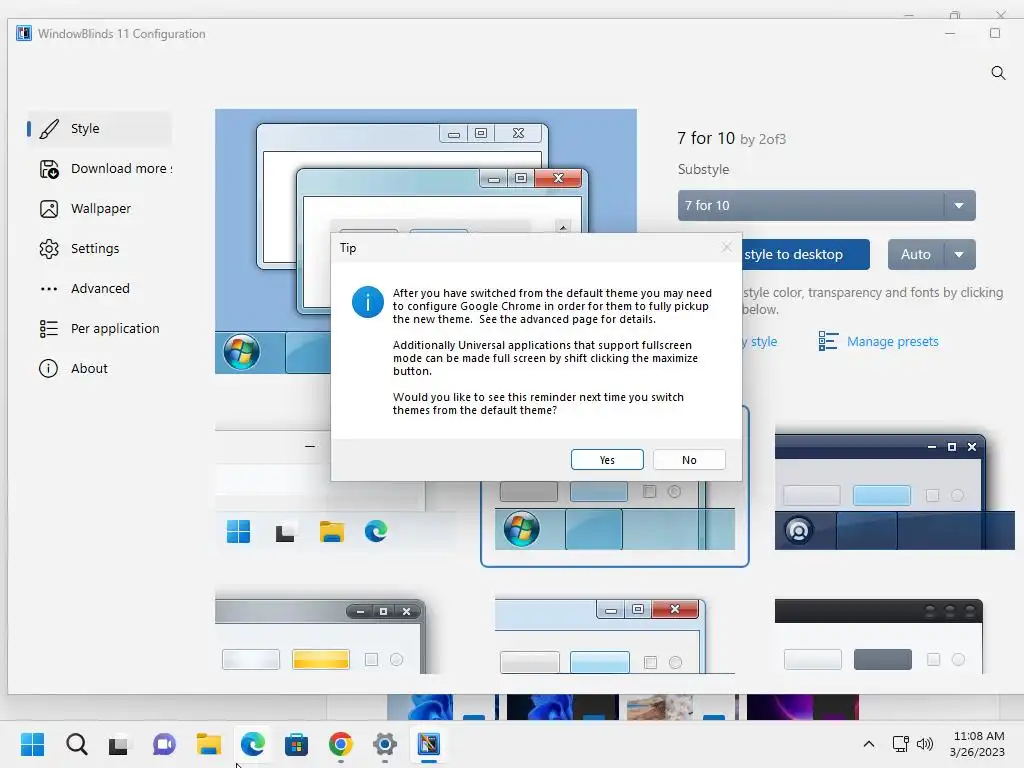Viewport: 1024px width, 768px height.
Task: Open Task View from taskbar
Action: coord(120,744)
